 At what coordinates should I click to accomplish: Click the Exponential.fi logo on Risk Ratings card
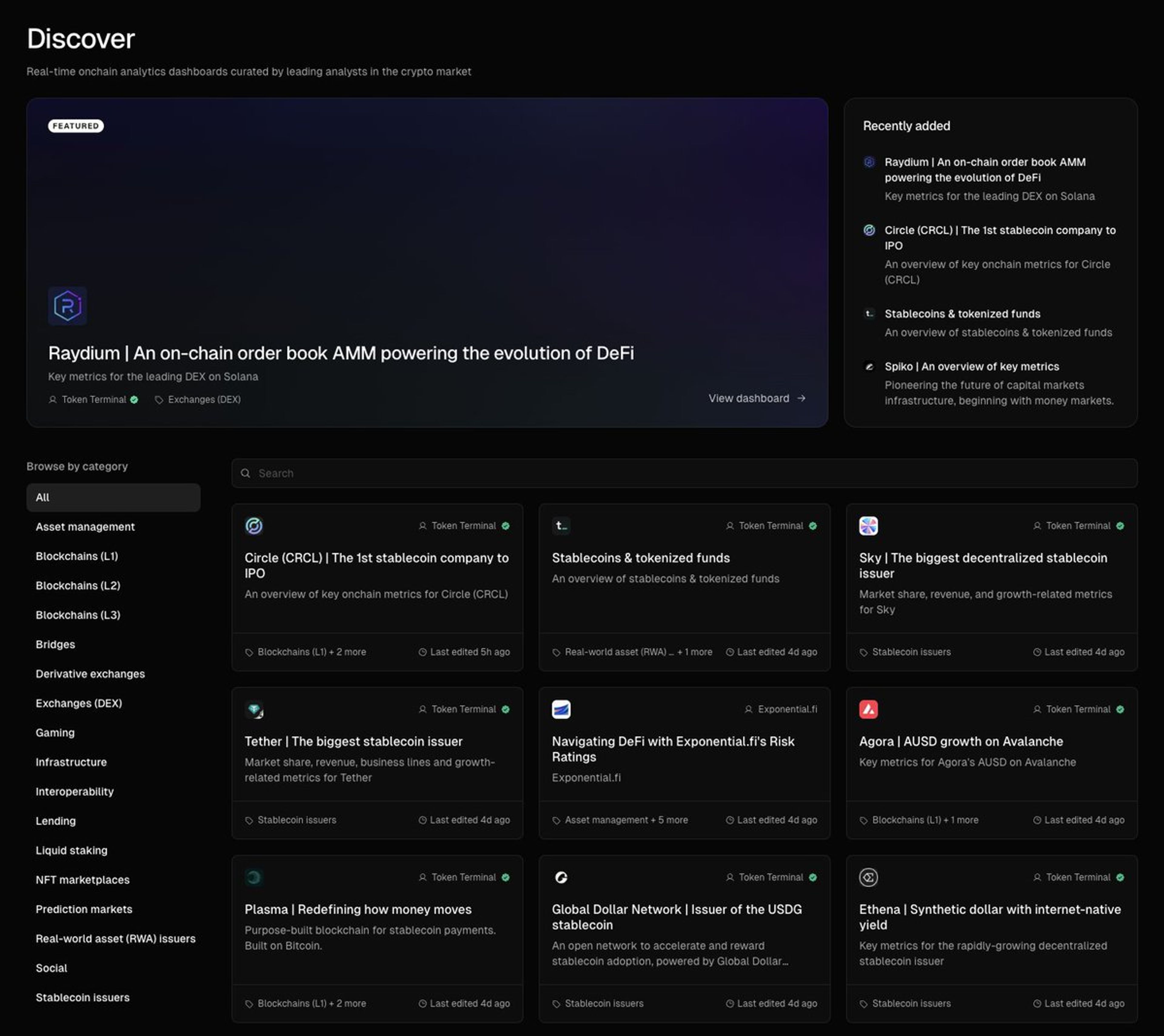[x=561, y=709]
